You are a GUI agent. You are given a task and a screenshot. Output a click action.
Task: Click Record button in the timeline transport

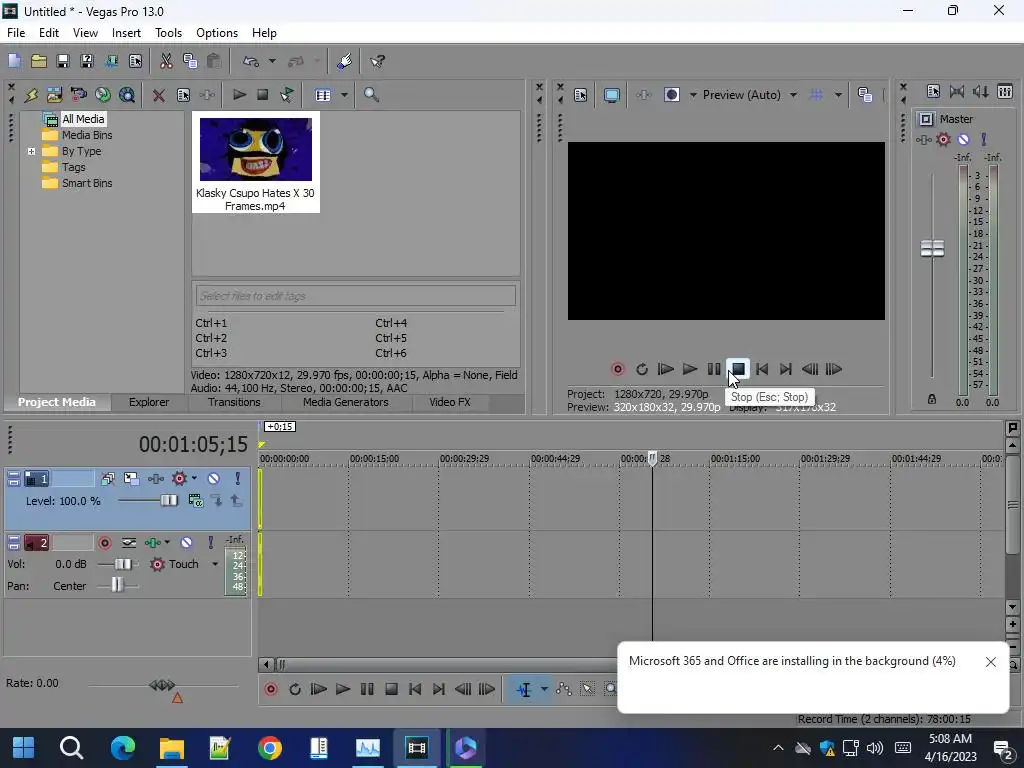[270, 689]
